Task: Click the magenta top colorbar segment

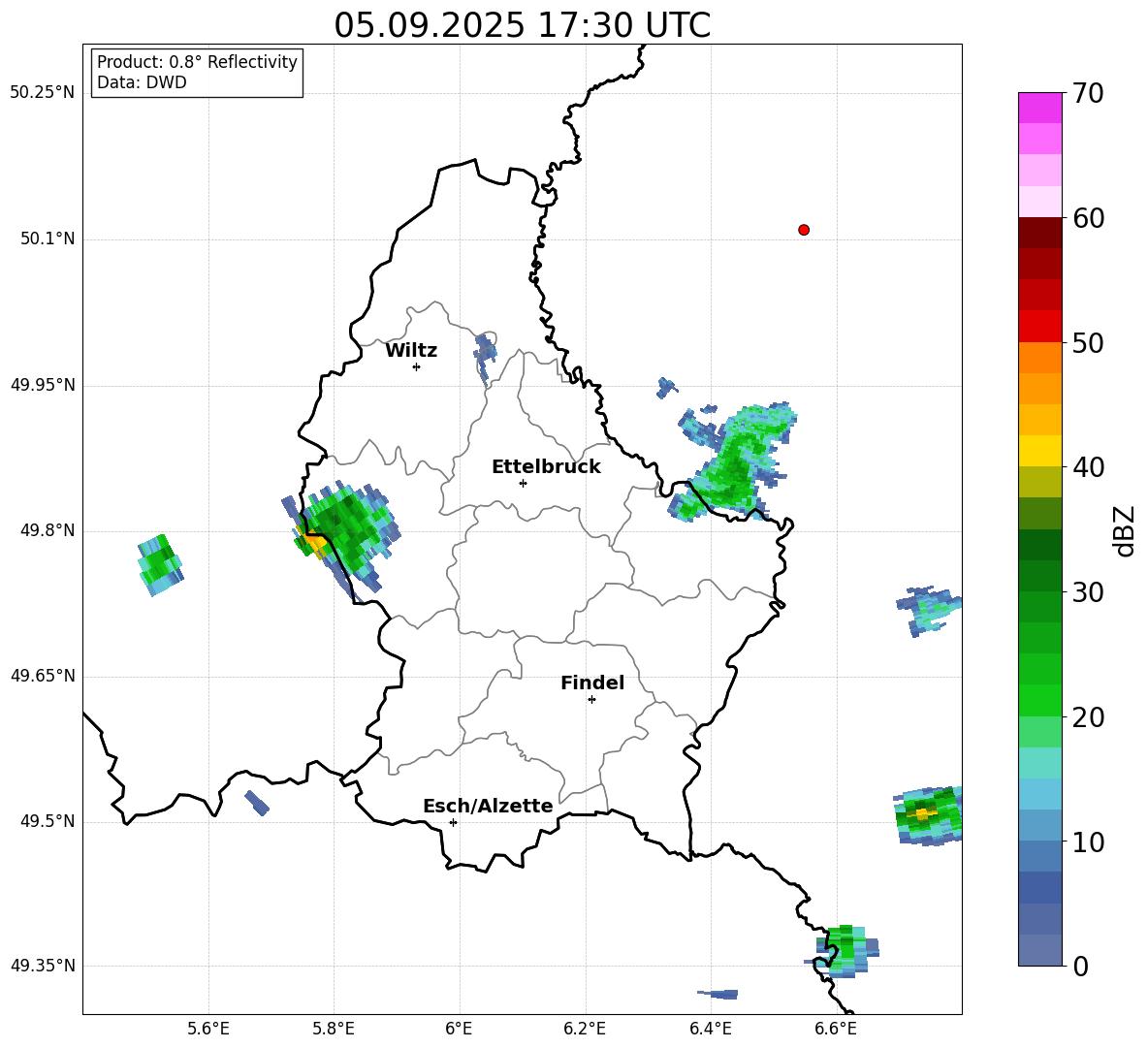Action: click(1039, 109)
